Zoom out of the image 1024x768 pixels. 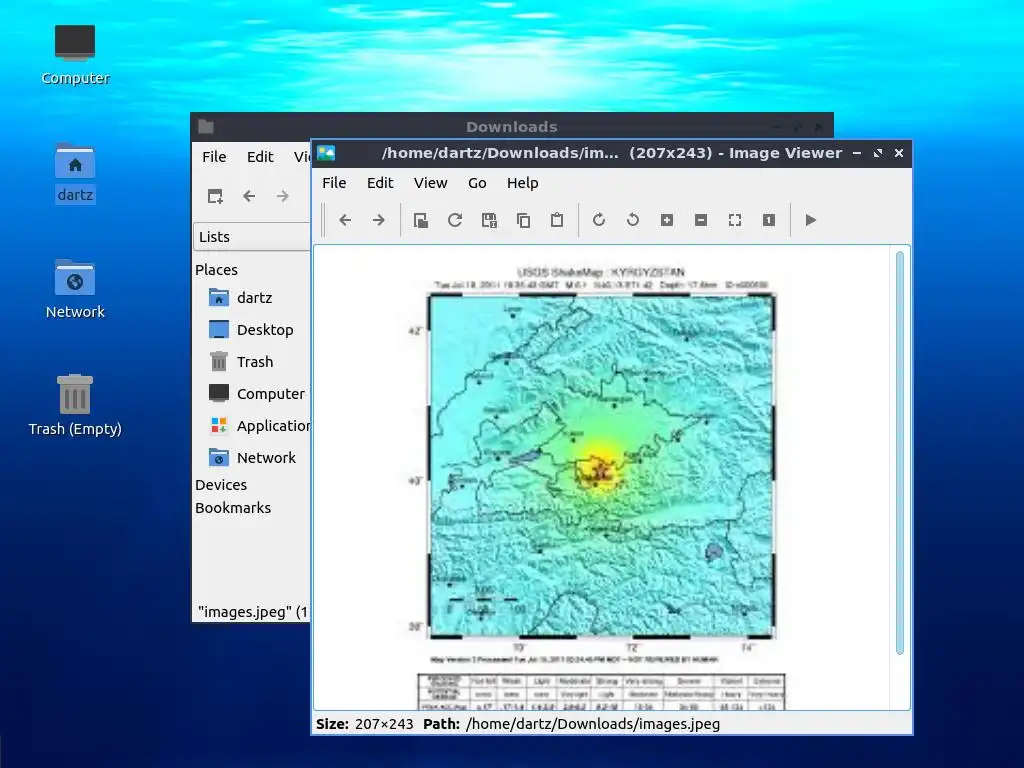click(x=701, y=220)
